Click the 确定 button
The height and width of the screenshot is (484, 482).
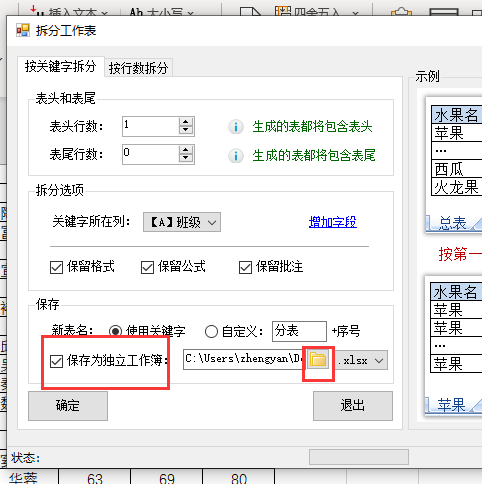point(68,406)
